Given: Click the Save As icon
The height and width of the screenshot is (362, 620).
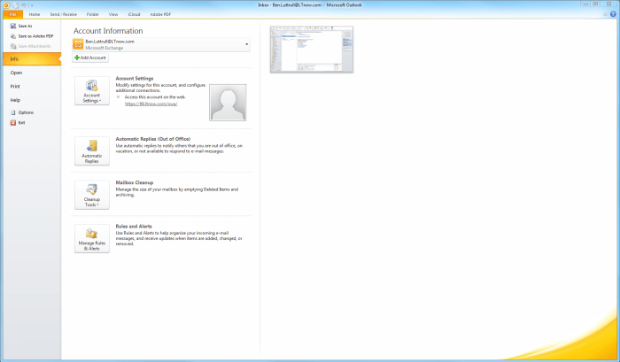Looking at the screenshot, I should [13, 26].
